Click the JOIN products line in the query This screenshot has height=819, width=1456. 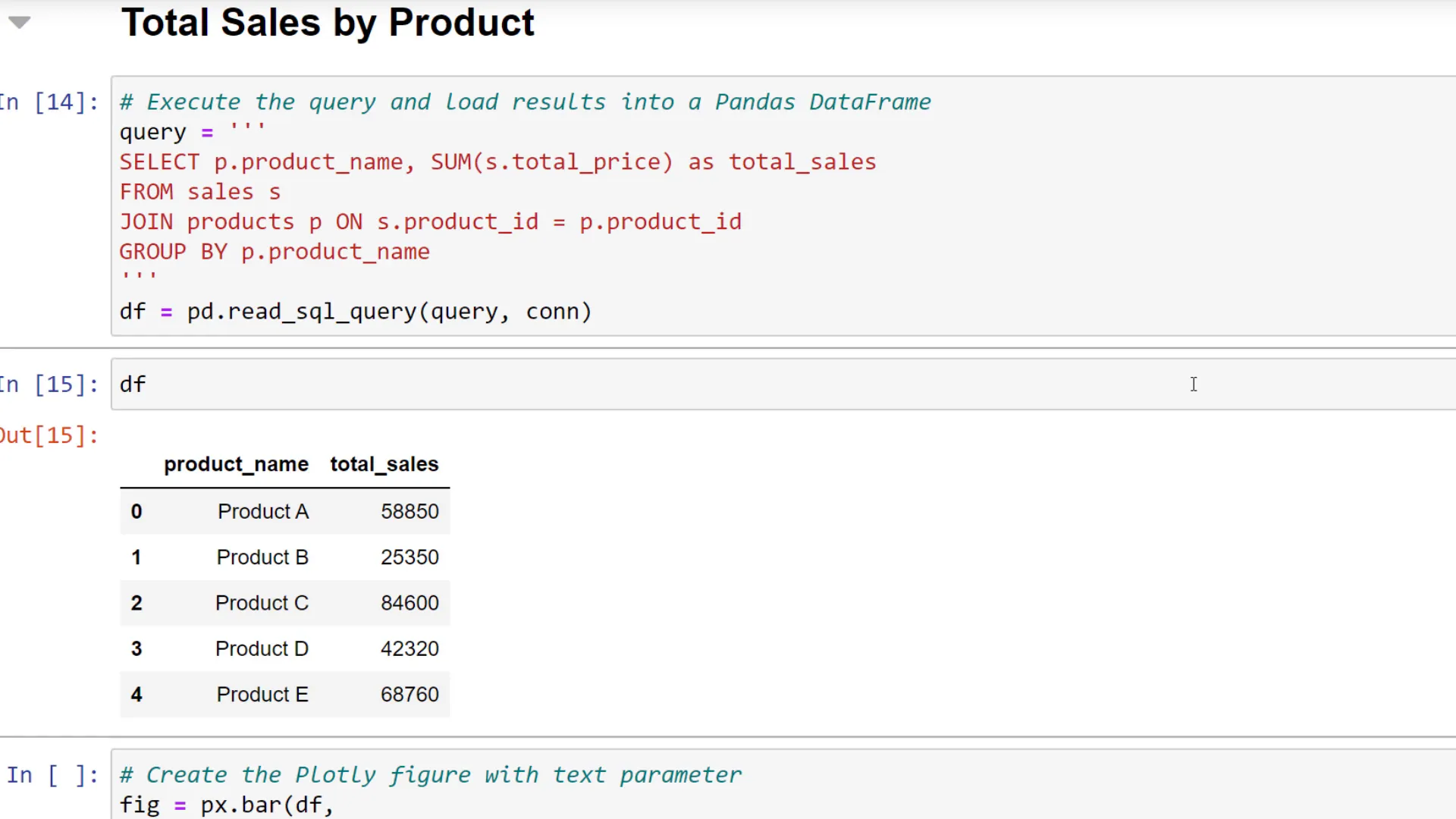pos(430,221)
